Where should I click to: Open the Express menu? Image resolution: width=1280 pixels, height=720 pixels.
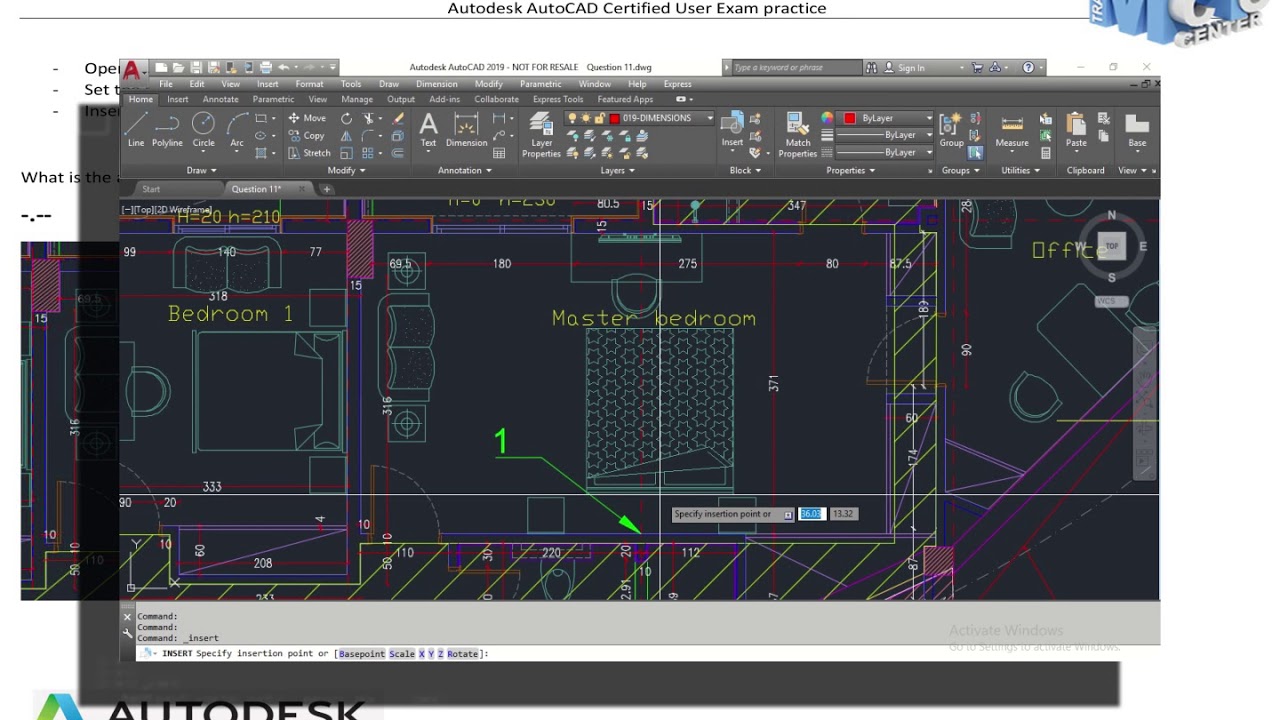tap(677, 84)
